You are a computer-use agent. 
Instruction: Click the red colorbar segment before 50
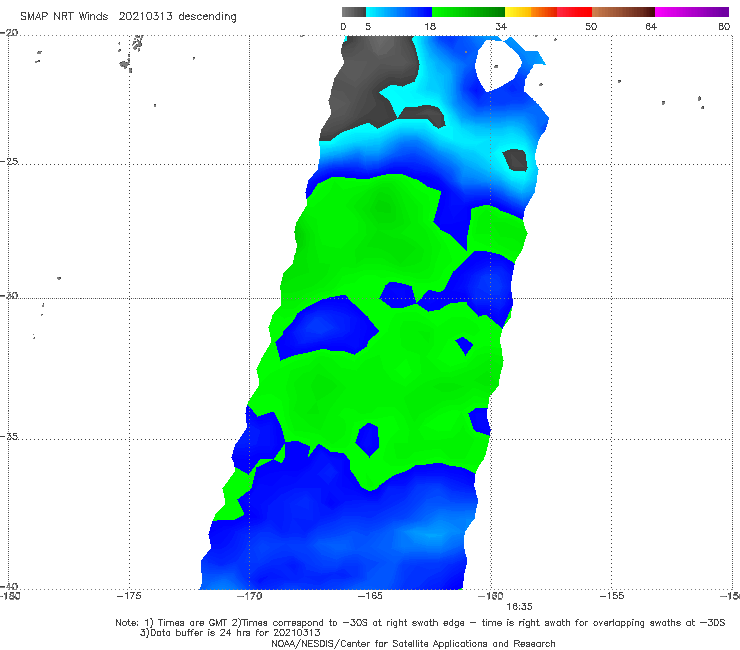[x=574, y=12]
